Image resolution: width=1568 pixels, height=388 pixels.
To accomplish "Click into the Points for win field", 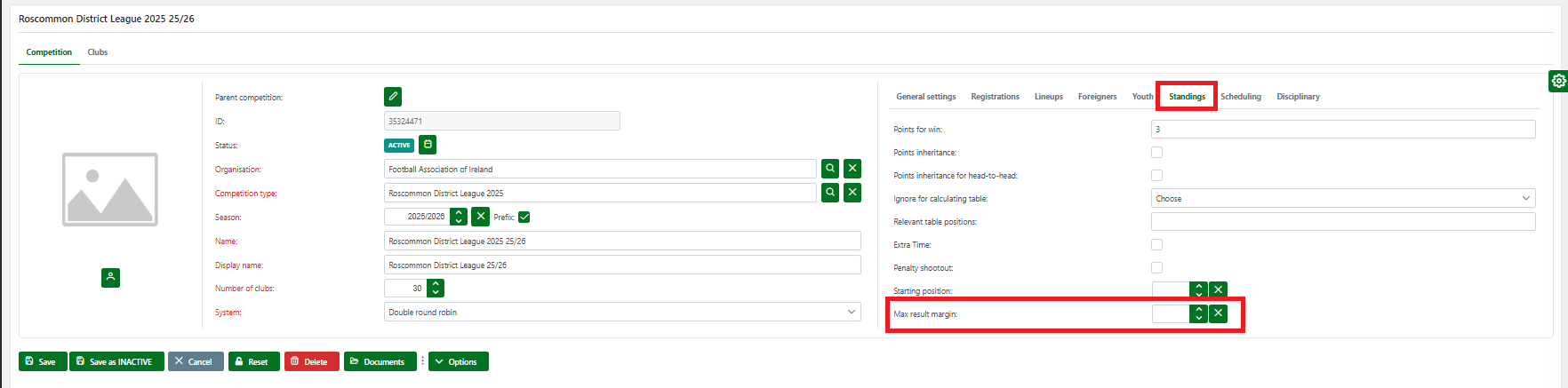I will pos(1342,130).
